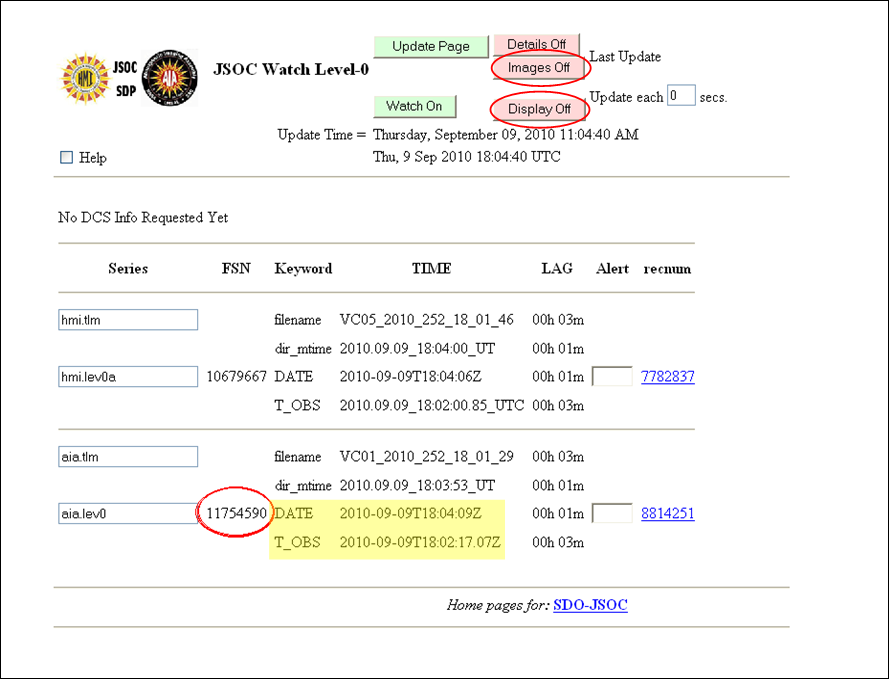
Task: Select the hmi.lev0a series field
Action: (128, 377)
